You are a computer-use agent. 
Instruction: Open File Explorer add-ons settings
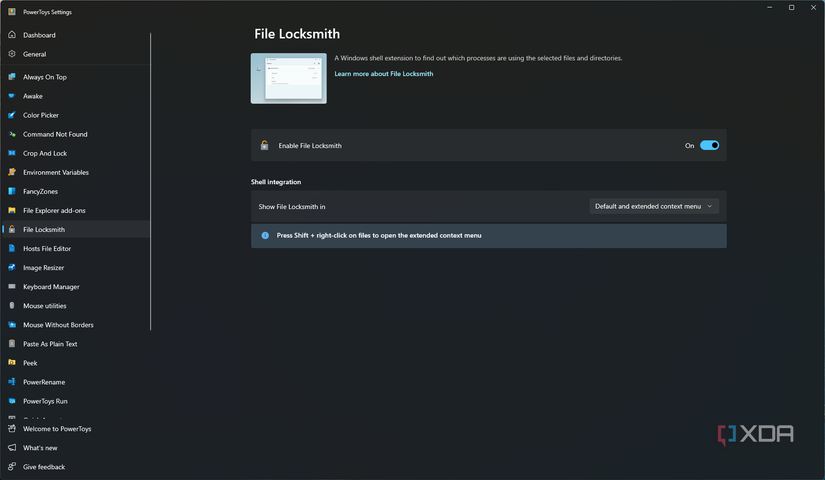(x=76, y=210)
